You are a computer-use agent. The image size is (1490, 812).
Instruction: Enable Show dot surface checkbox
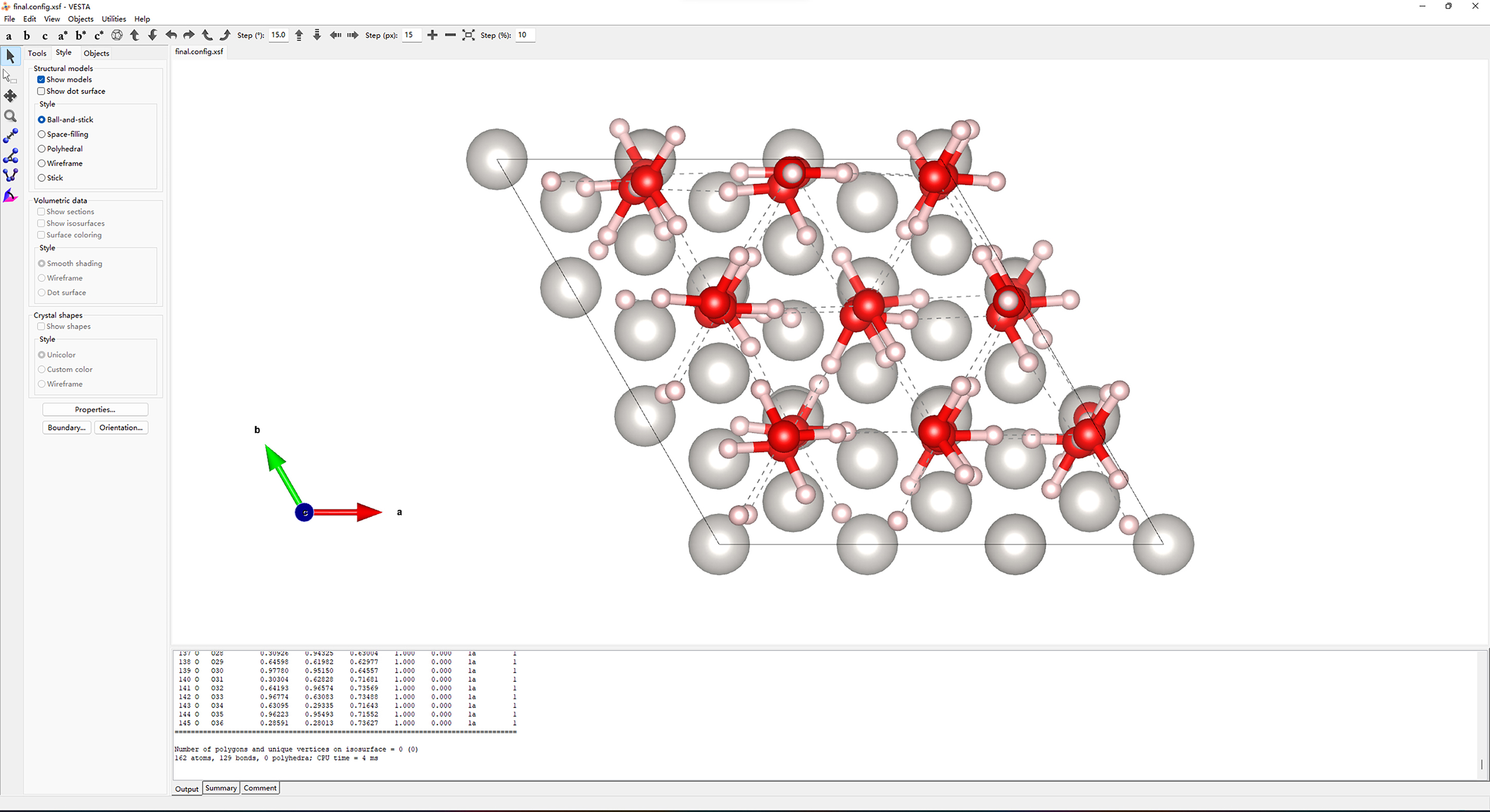[41, 92]
